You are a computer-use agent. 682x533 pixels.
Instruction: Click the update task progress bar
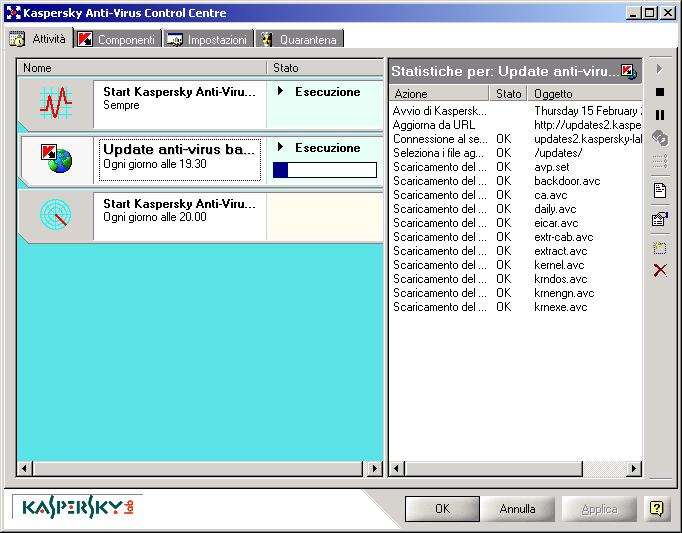point(324,170)
